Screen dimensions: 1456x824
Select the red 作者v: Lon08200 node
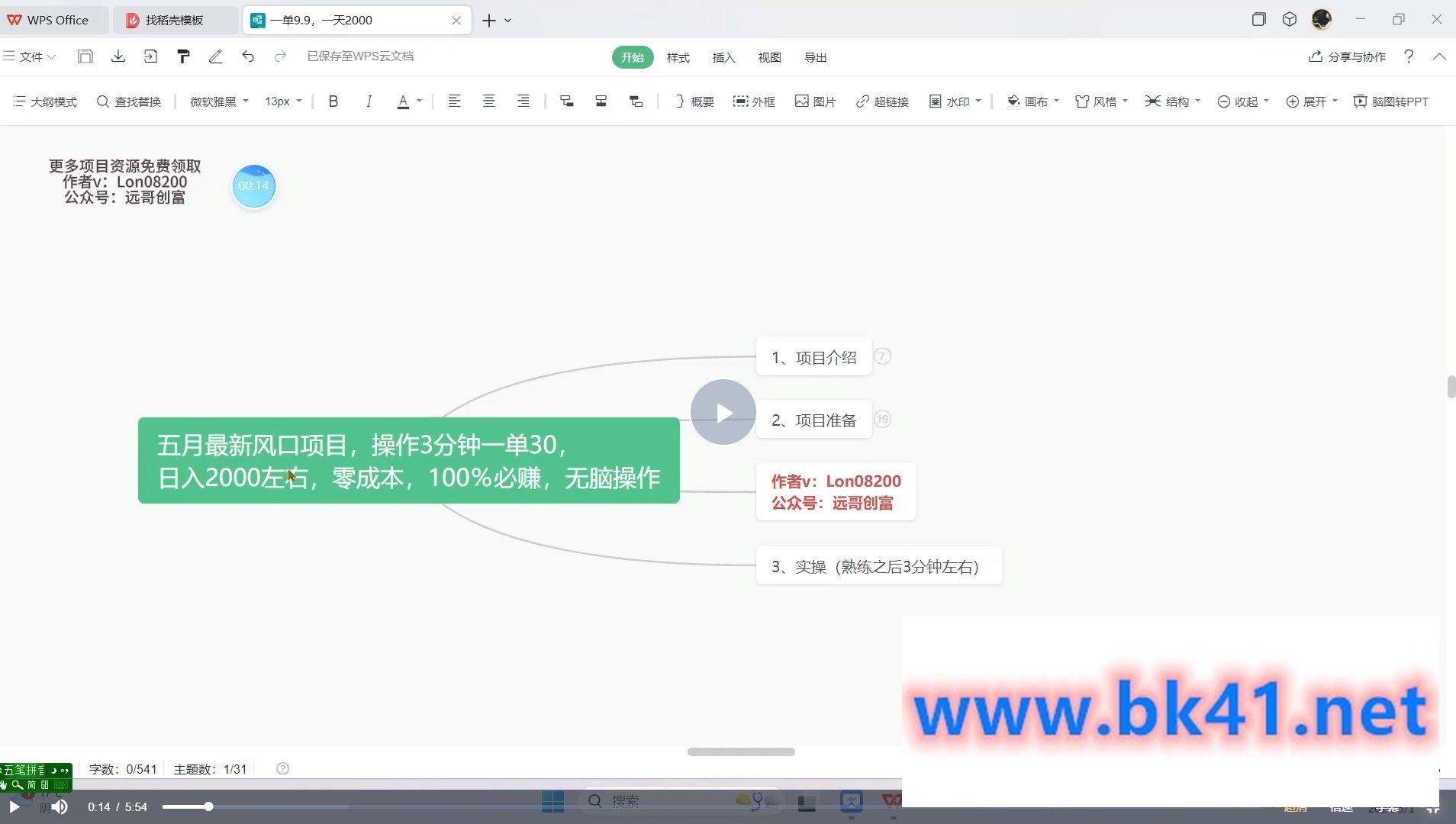pyautogui.click(x=836, y=492)
